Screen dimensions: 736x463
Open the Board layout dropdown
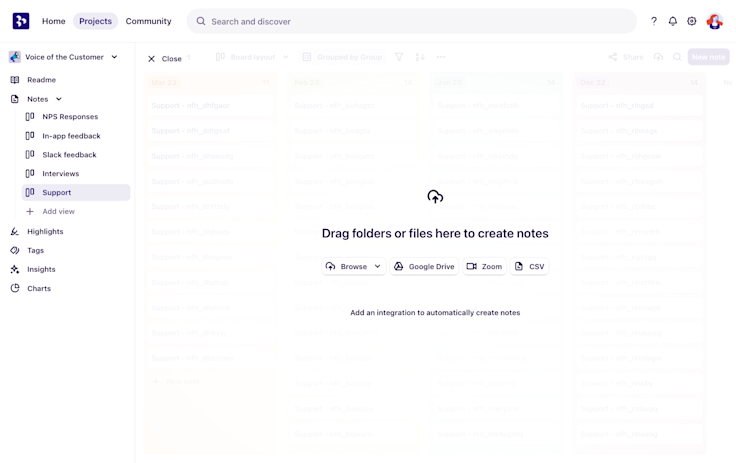click(x=252, y=57)
